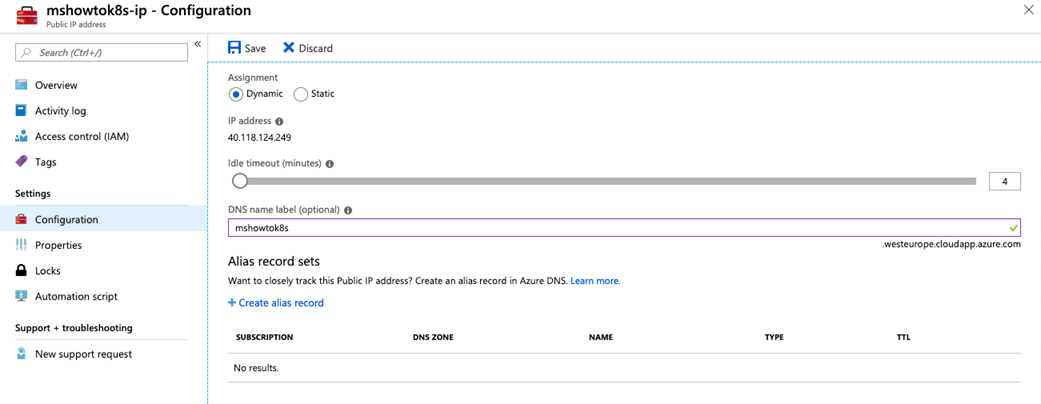1041x404 pixels.
Task: Click the Access control (IAM) icon
Action: [x=21, y=137]
